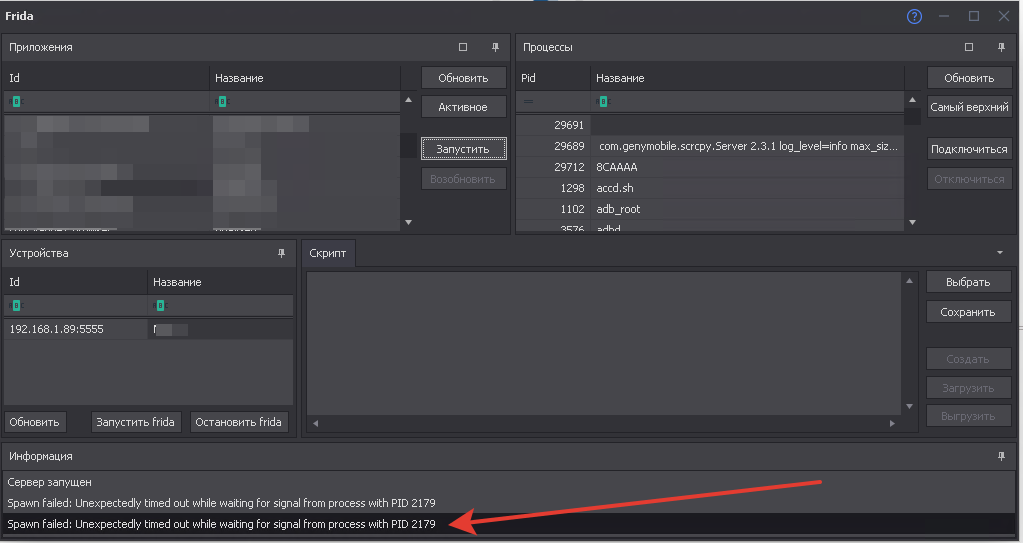Toggle pin on the Процессы panel
The width and height of the screenshot is (1023, 543).
pyautogui.click(x=1001, y=47)
